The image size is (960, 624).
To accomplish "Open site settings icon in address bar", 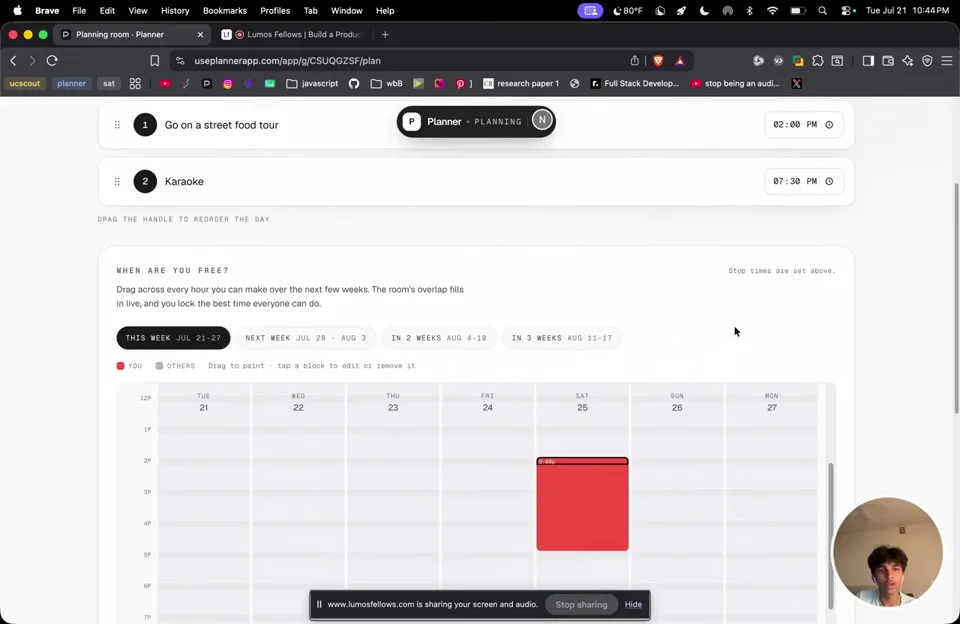I will (180, 61).
